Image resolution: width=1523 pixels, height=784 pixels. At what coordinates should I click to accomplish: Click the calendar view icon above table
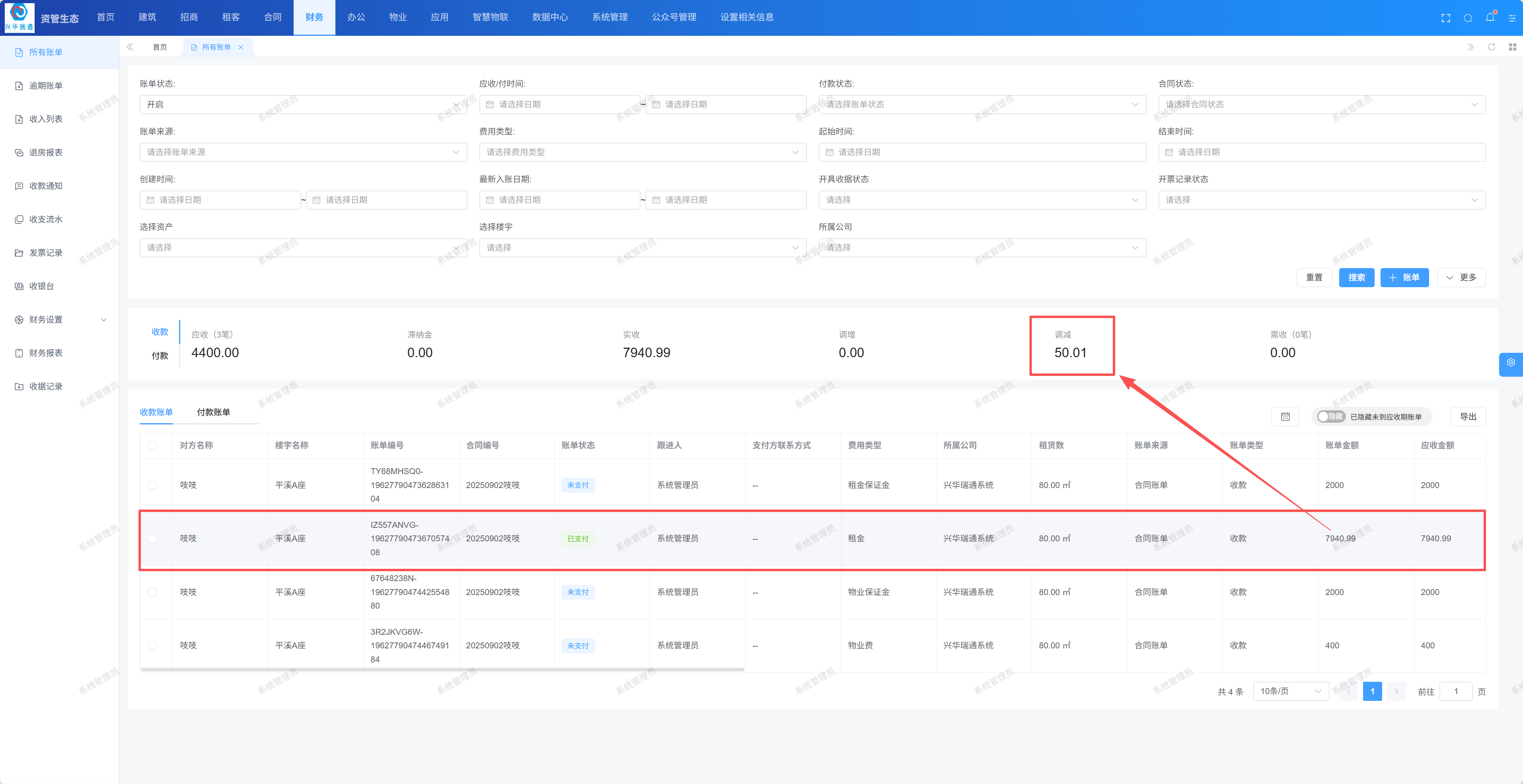click(1285, 416)
